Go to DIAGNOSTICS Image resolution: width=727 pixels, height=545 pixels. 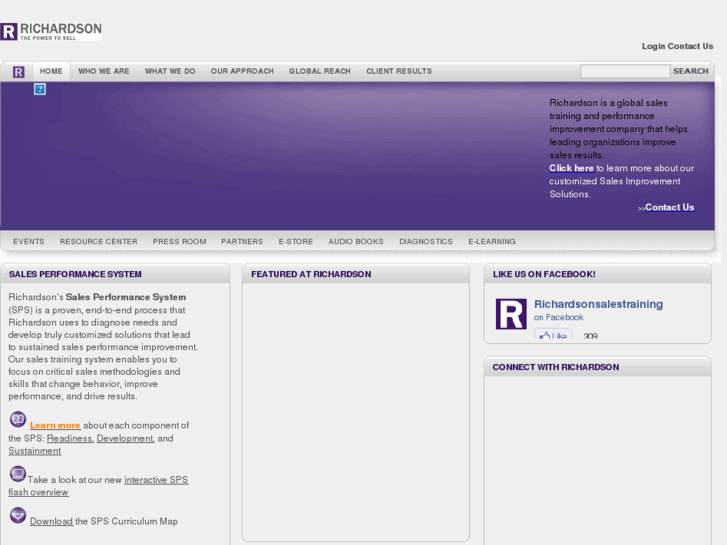click(x=426, y=242)
